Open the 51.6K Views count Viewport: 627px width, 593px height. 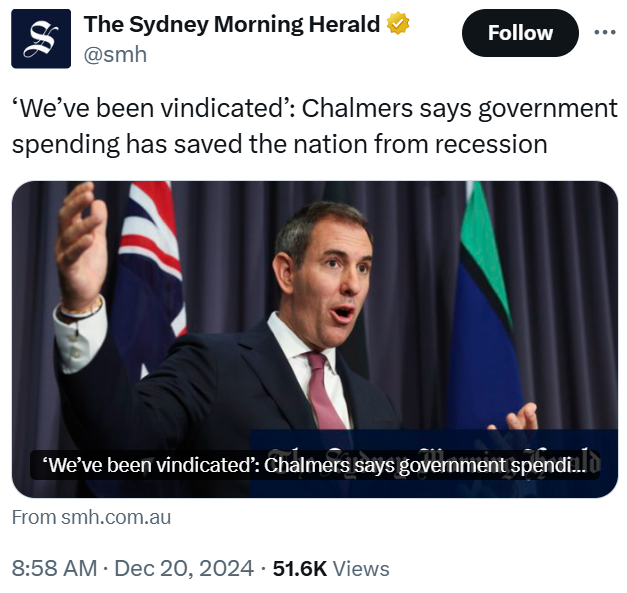[330, 568]
